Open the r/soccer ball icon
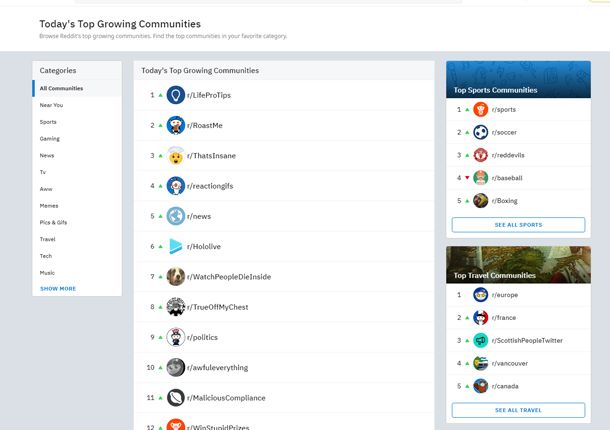 (x=480, y=132)
